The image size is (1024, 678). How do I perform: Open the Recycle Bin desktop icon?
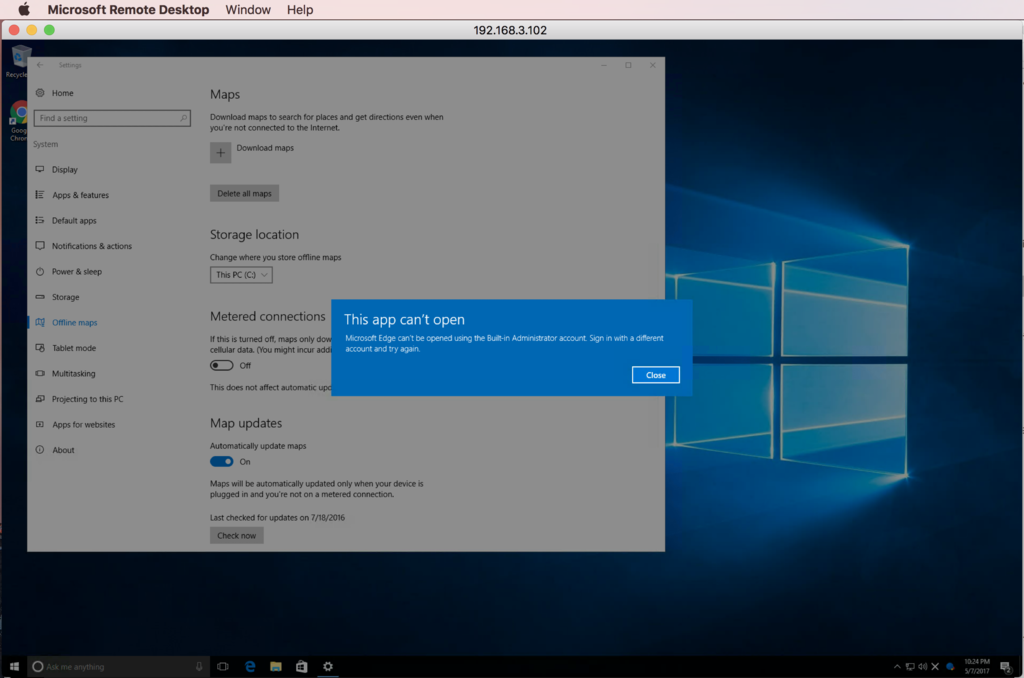tap(18, 61)
